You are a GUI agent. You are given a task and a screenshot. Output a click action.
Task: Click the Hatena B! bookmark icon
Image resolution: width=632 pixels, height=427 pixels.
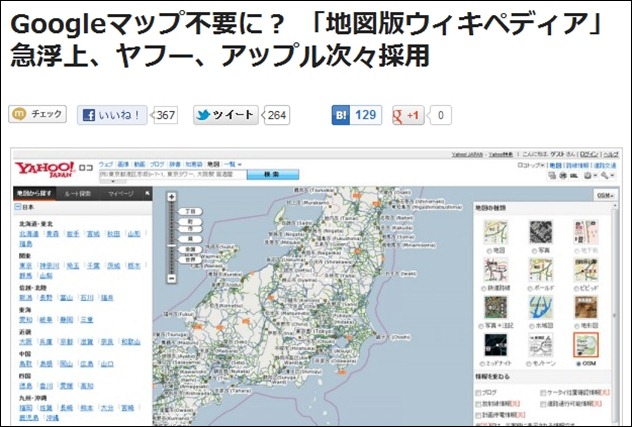[x=342, y=115]
